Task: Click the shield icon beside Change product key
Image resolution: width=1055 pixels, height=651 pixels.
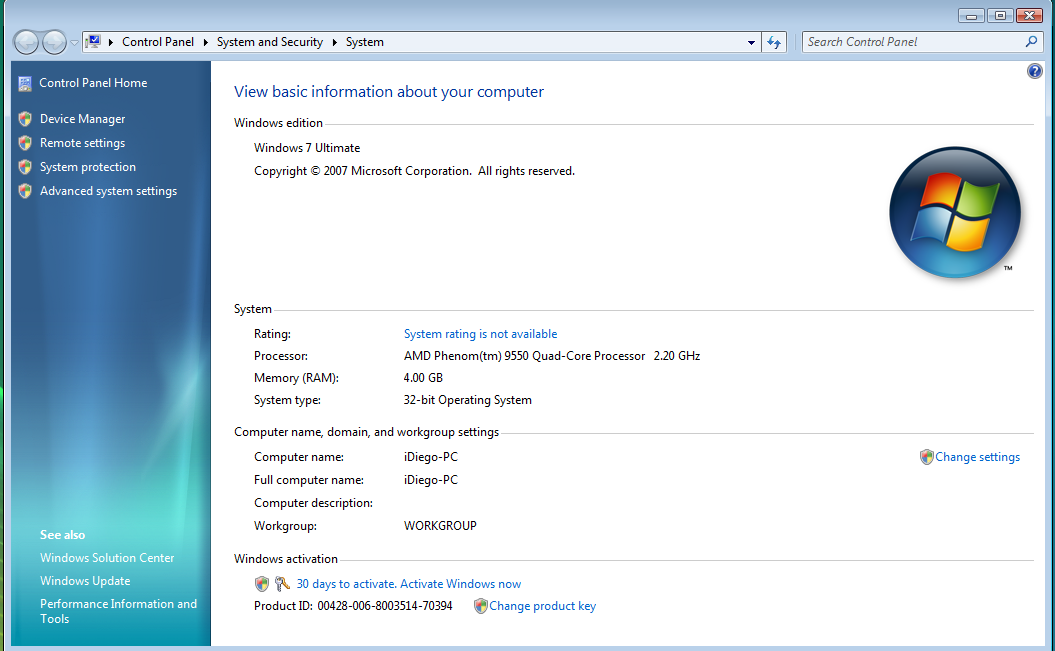Action: click(480, 606)
